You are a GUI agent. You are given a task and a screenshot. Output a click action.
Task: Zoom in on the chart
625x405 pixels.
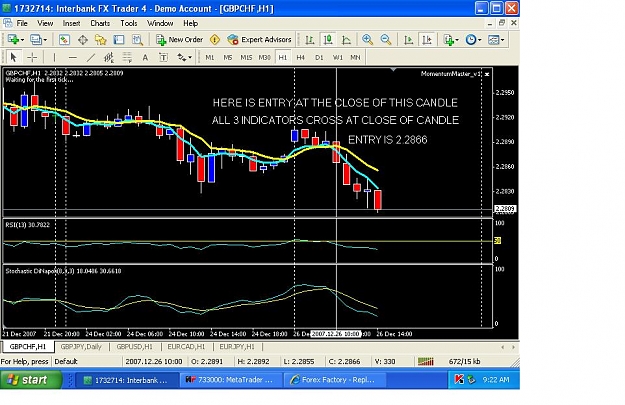pos(367,39)
